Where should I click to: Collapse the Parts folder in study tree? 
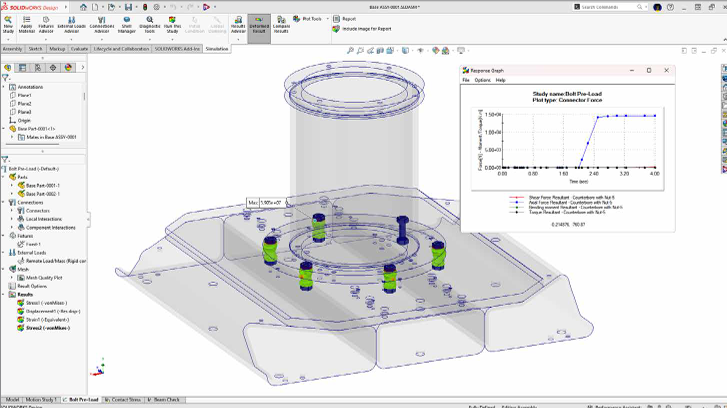tap(4, 177)
